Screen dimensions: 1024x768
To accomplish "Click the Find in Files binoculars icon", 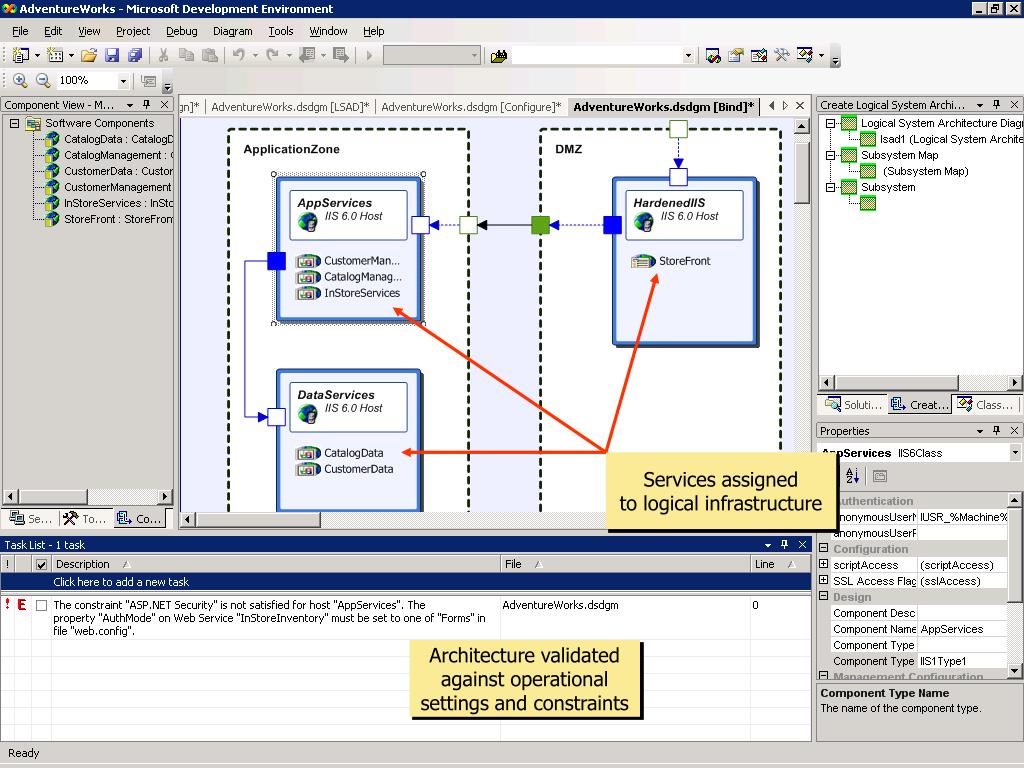I will coord(499,56).
